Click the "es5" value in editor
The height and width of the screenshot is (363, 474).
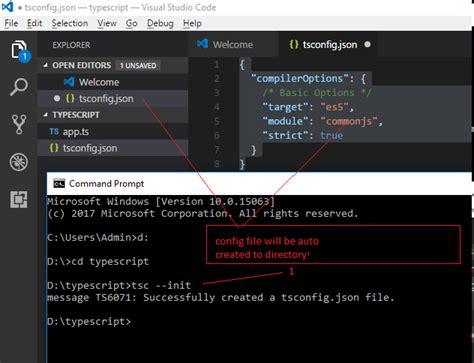point(334,107)
